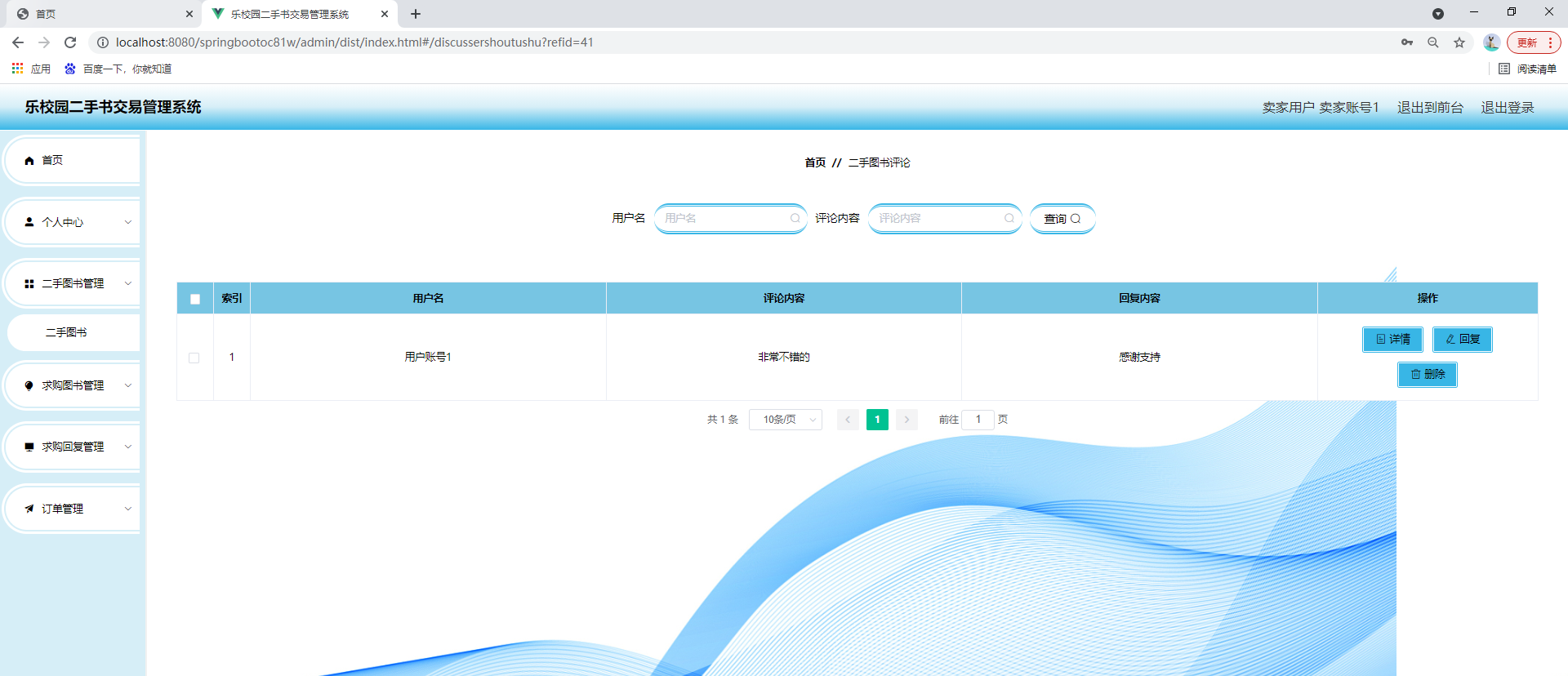Click the 查询 search button
This screenshot has width=1568, height=676.
point(1062,219)
